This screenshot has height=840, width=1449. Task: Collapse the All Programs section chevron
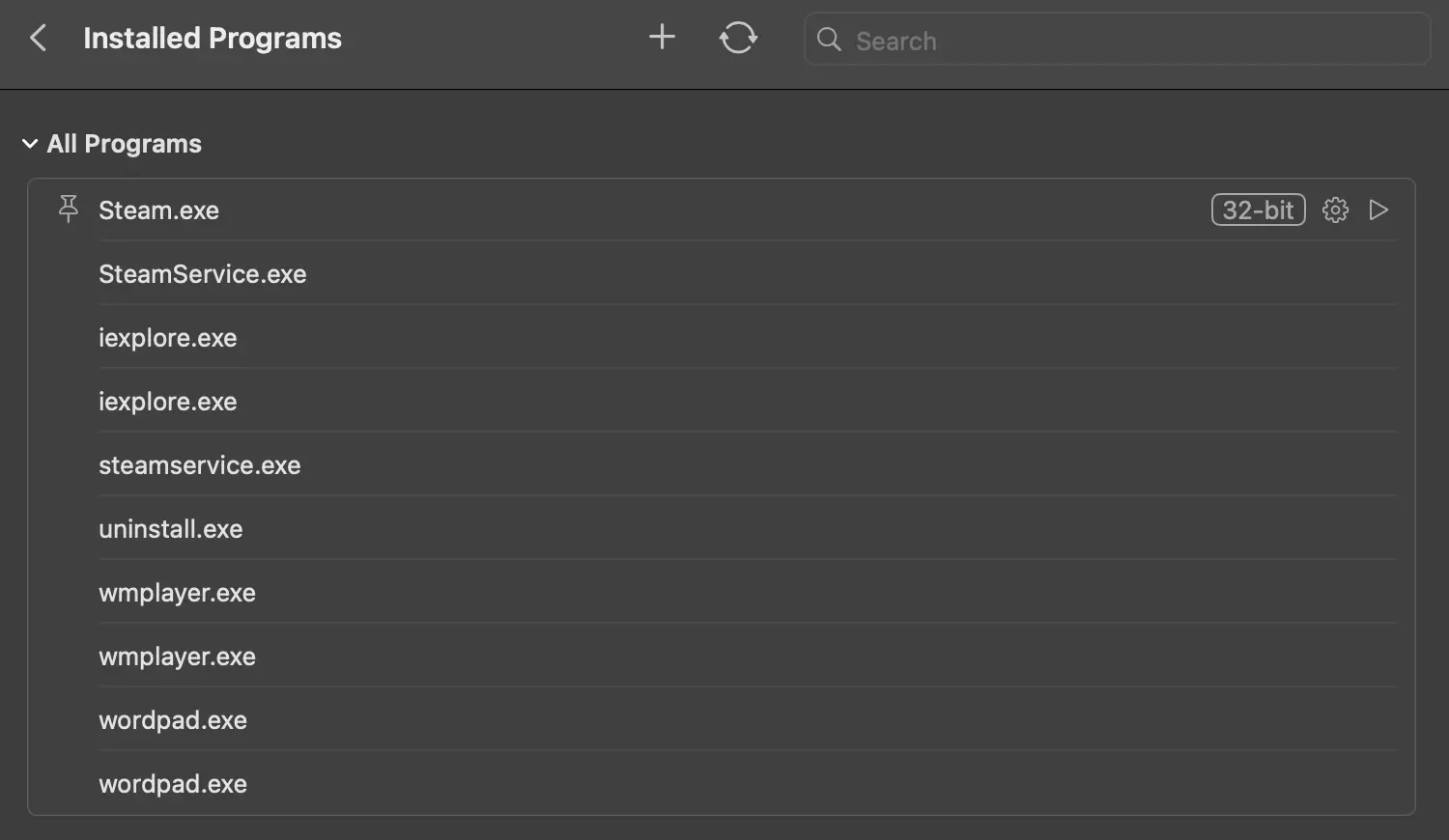[30, 144]
